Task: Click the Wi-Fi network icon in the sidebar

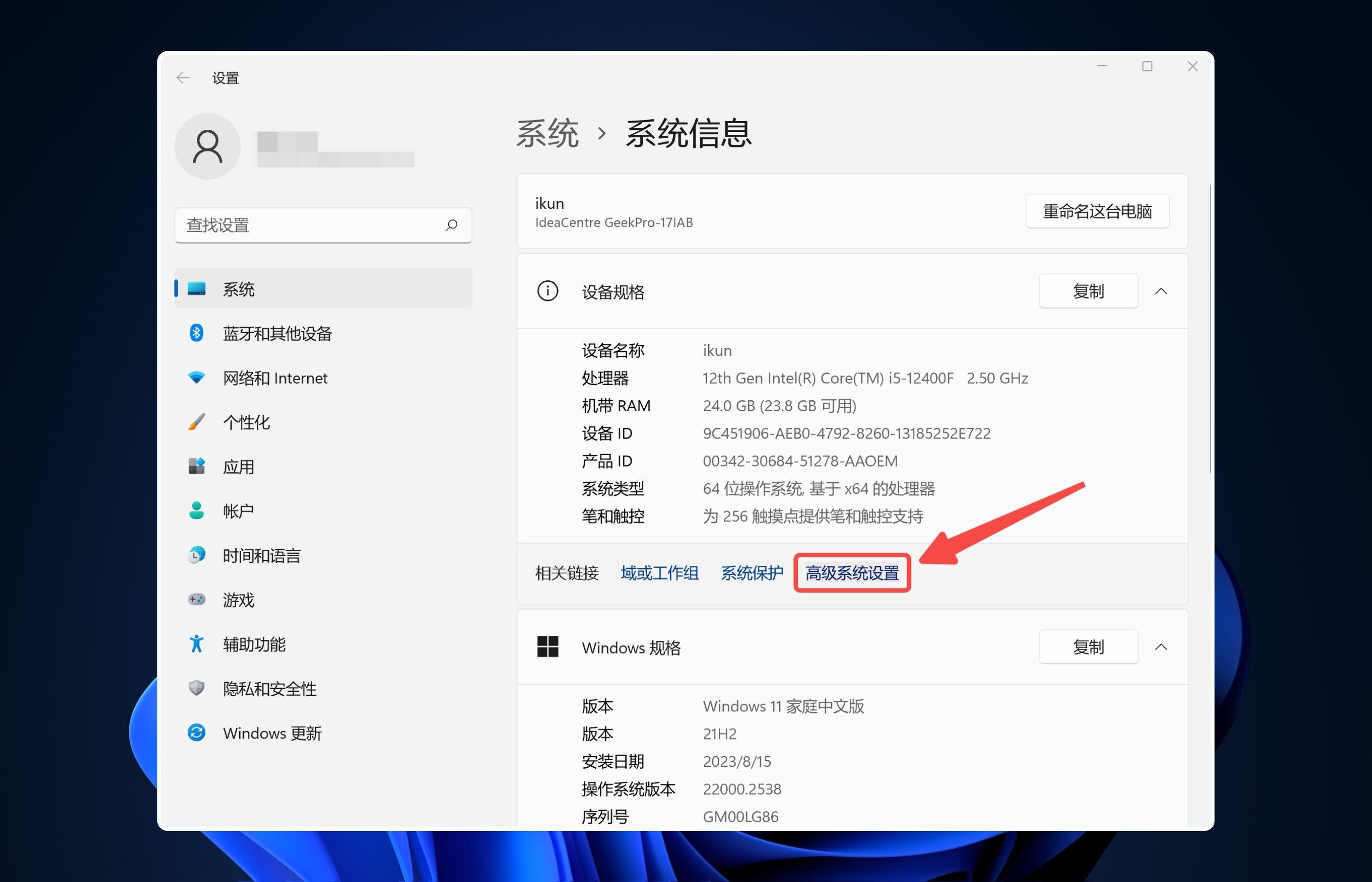Action: [x=196, y=377]
